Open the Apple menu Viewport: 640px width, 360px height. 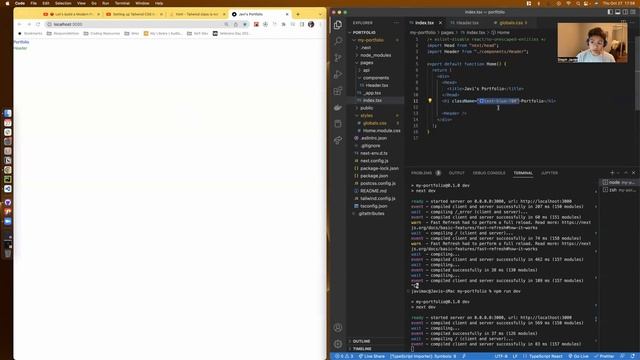click(x=7, y=3)
